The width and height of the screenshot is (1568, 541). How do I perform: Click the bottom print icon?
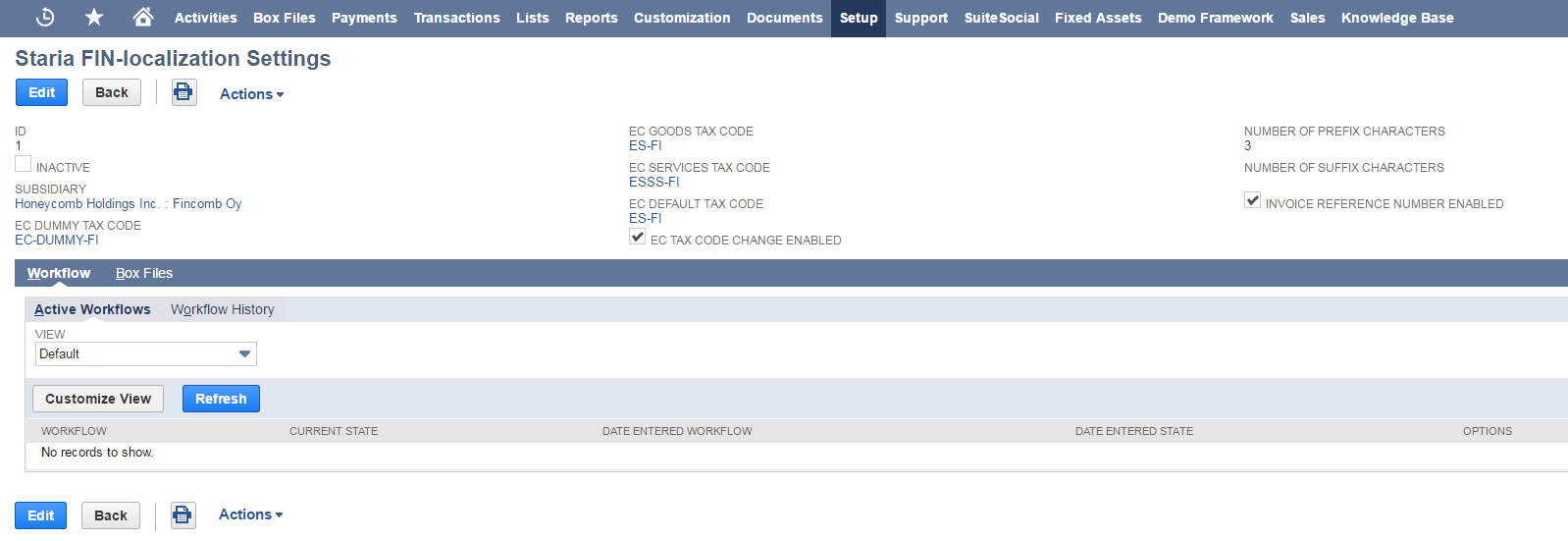tap(183, 514)
